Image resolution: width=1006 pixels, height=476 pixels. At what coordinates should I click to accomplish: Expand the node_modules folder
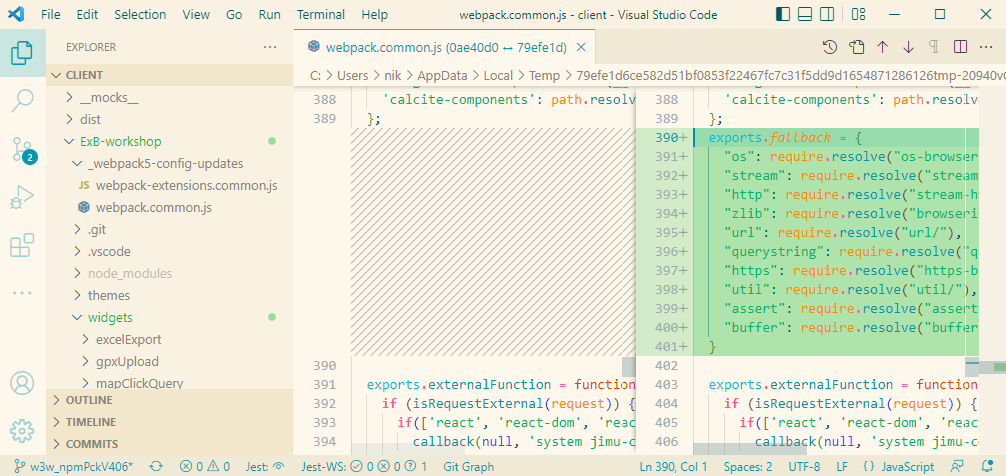click(170, 273)
